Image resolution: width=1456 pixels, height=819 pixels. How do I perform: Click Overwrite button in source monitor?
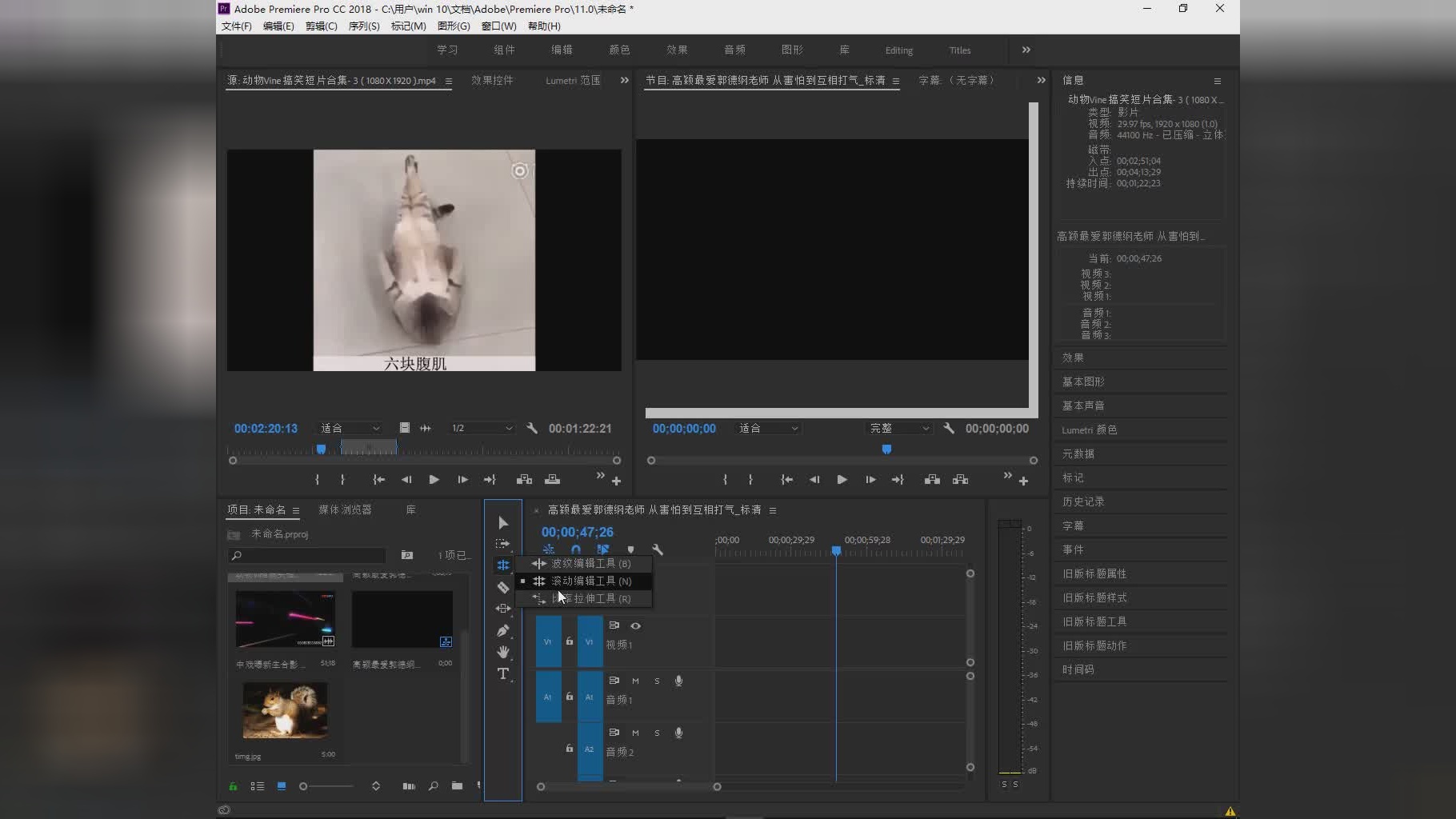[x=552, y=479]
